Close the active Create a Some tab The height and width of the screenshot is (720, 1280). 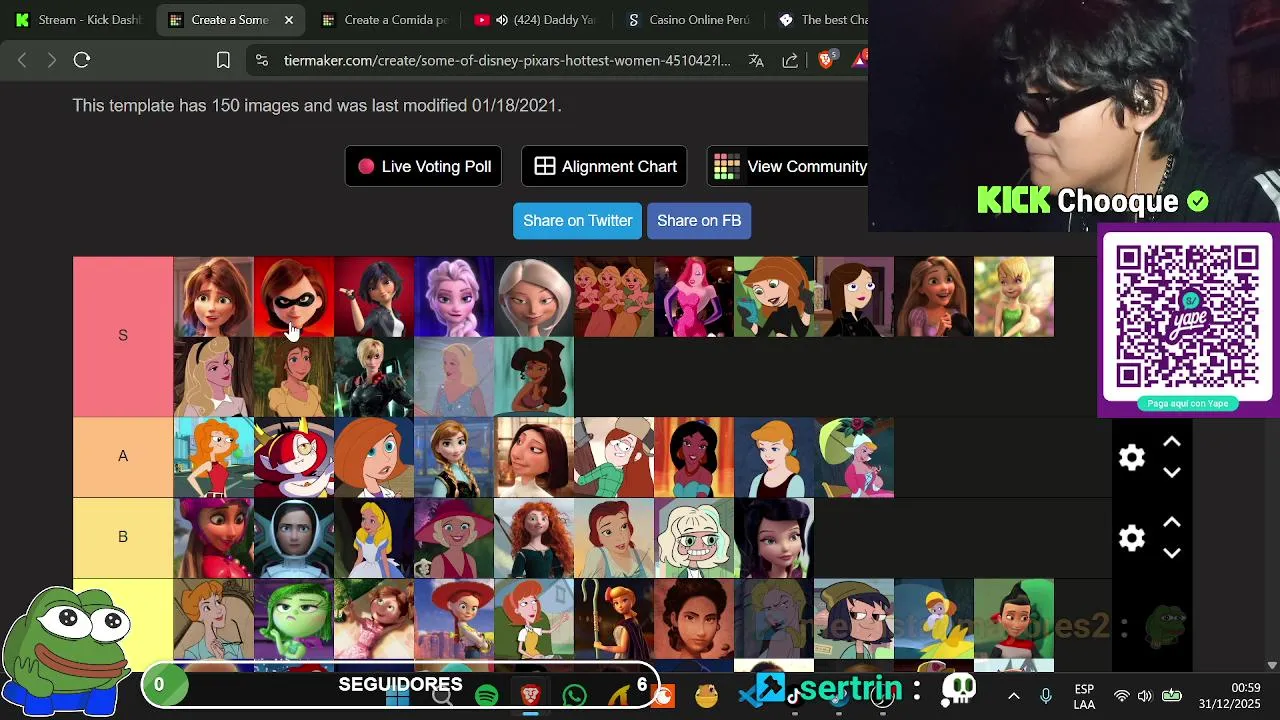tap(289, 19)
